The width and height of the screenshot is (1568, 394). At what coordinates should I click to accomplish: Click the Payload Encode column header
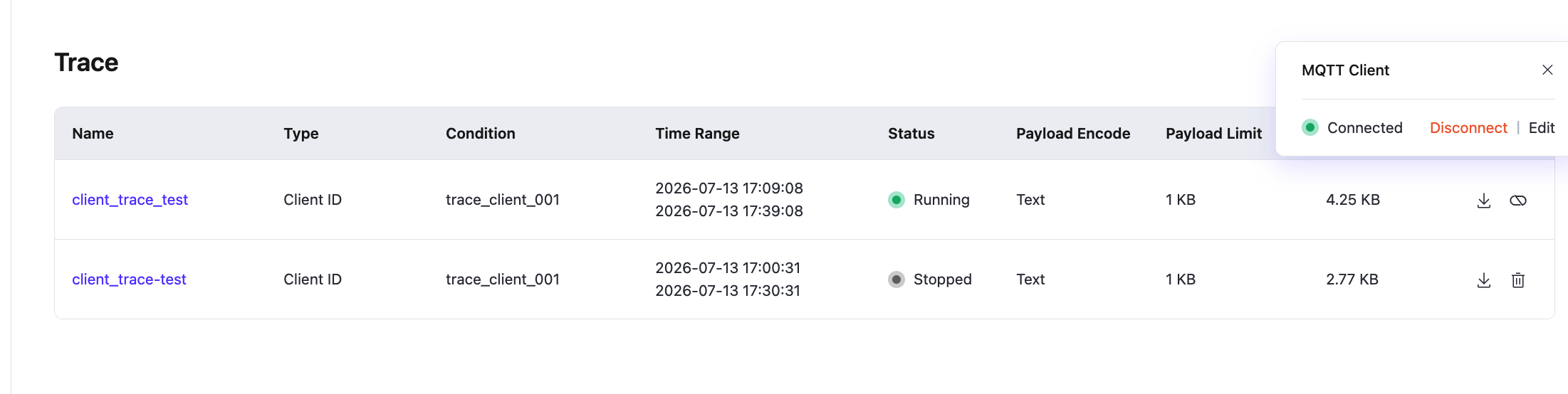point(1073,134)
